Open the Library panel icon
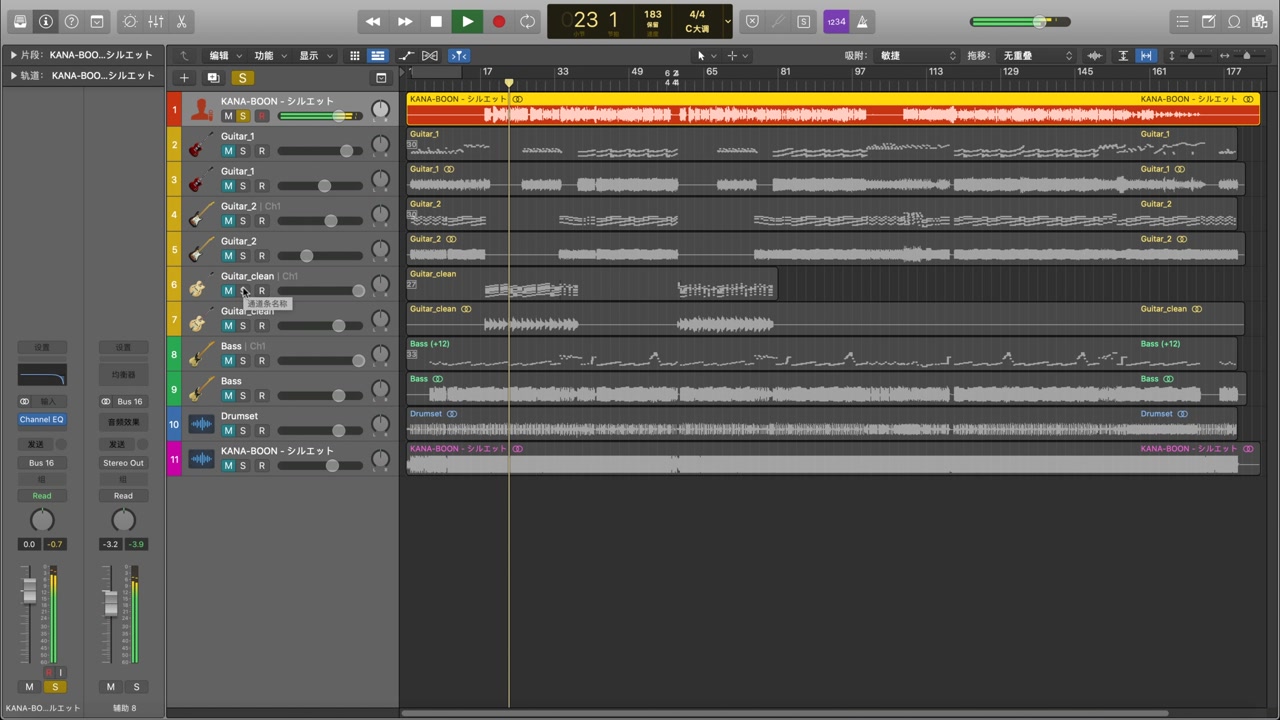 tap(20, 21)
